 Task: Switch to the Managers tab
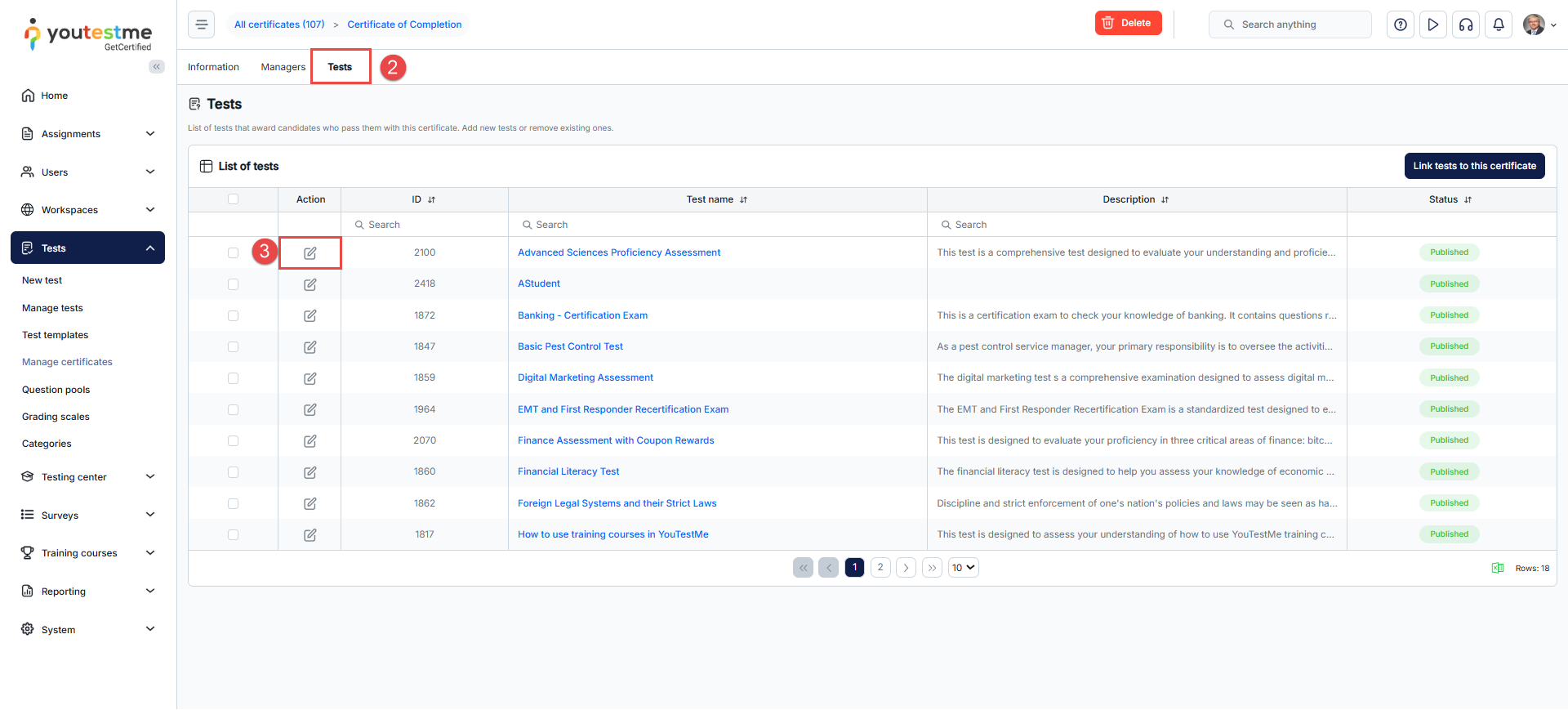click(283, 67)
